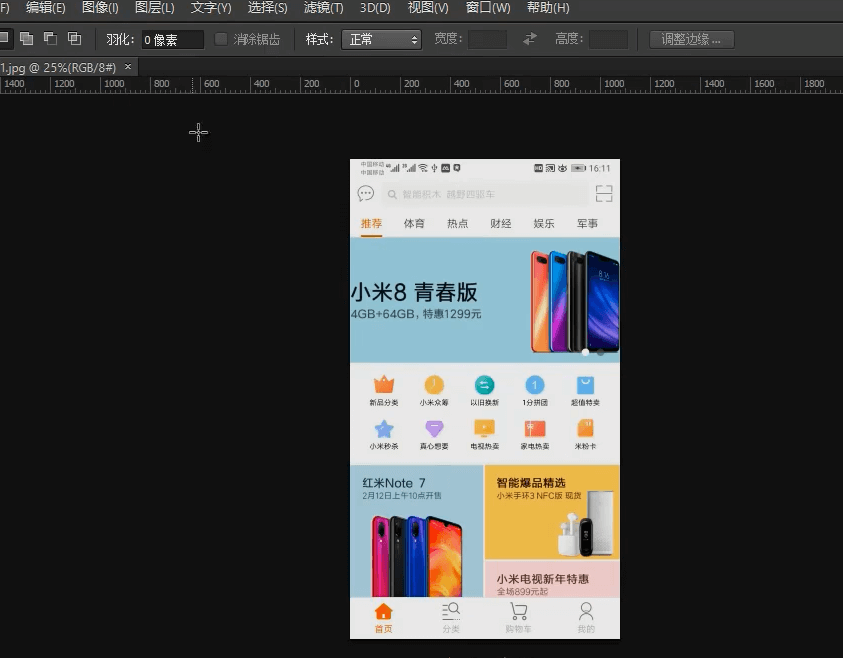This screenshot has height=658, width=843.
Task: Click the search bar in phone mockup
Action: coord(485,194)
